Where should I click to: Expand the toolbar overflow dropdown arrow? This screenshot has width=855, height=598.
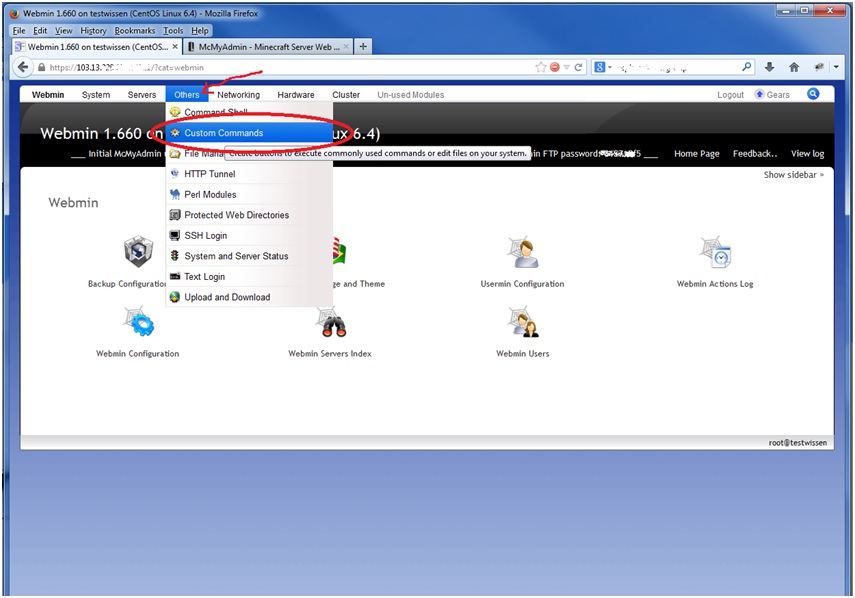(x=836, y=67)
